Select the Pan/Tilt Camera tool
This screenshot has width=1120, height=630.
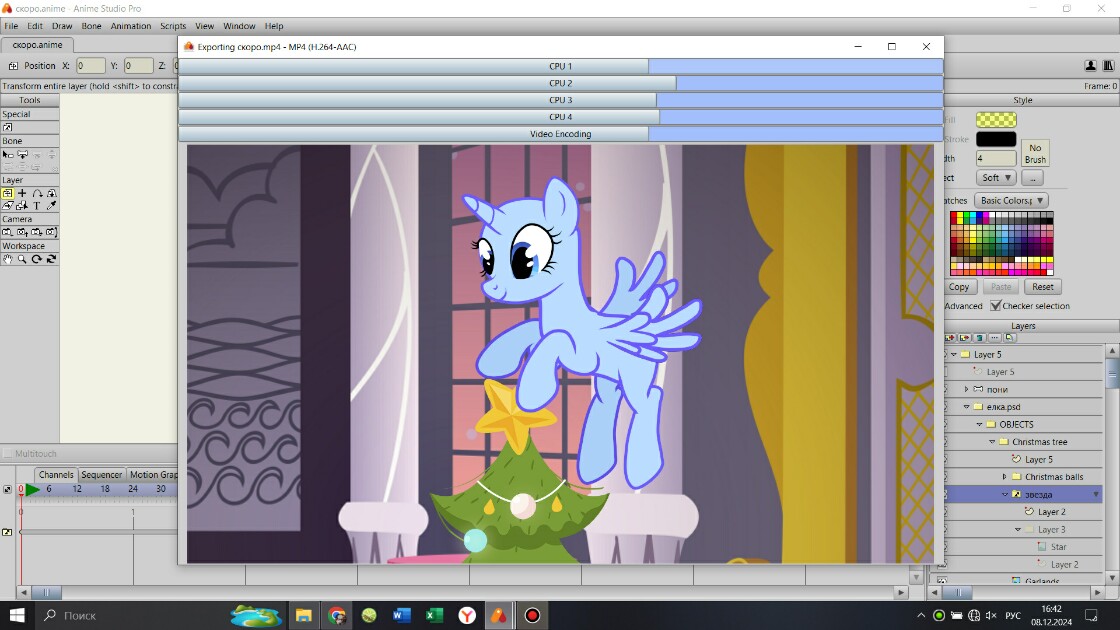point(51,232)
